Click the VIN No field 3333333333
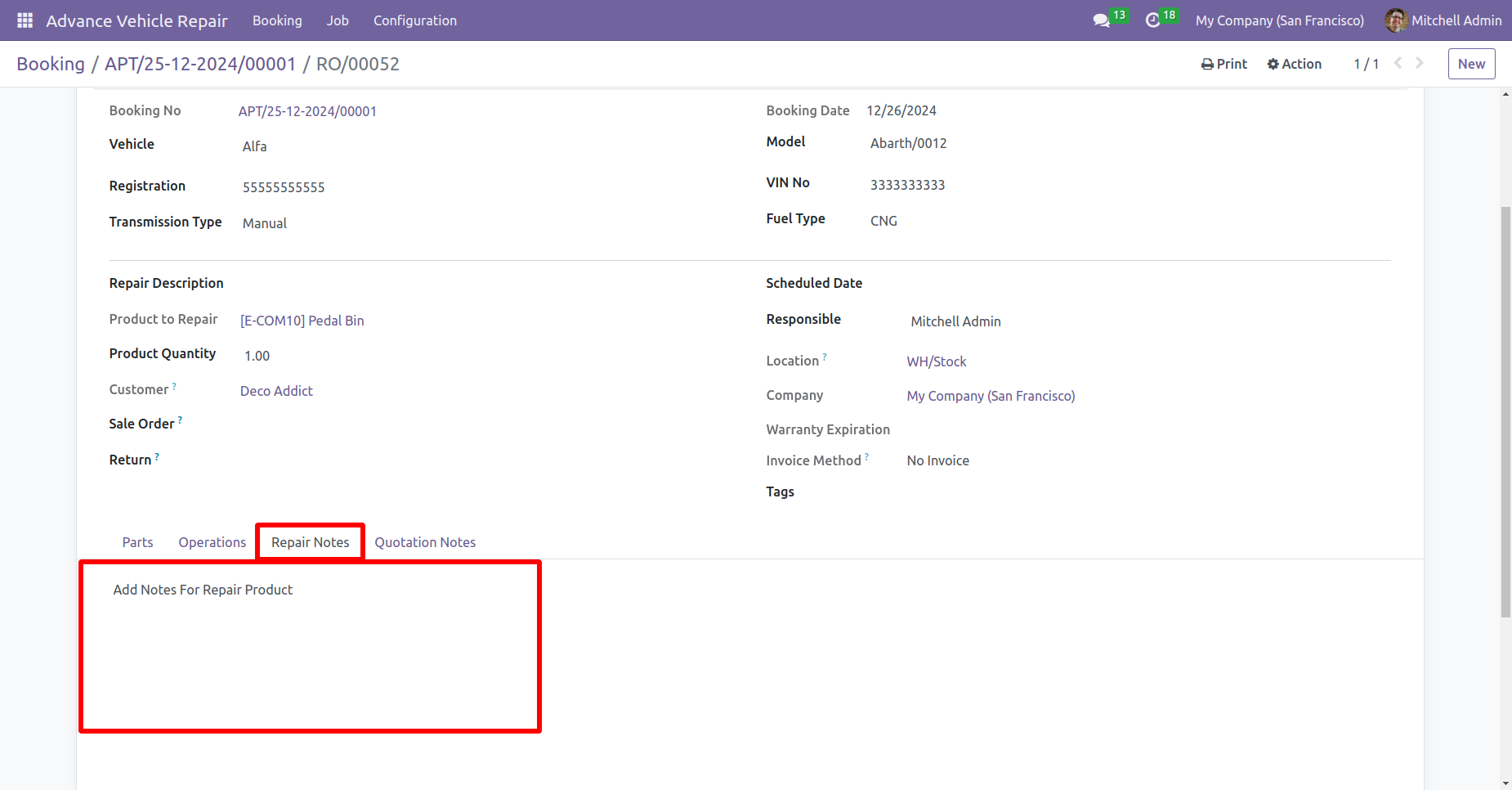The image size is (1512, 790). (907, 185)
